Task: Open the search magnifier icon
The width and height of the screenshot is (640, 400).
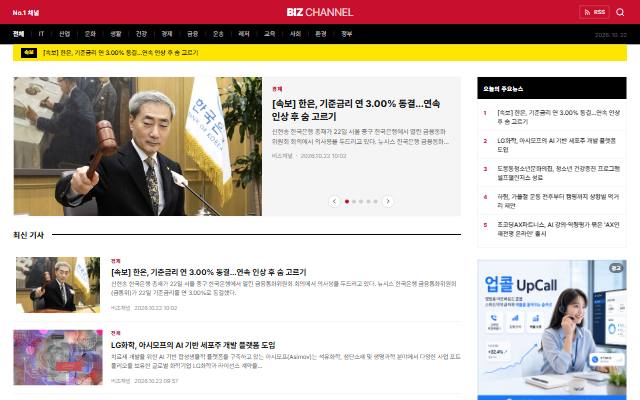Action: point(620,12)
